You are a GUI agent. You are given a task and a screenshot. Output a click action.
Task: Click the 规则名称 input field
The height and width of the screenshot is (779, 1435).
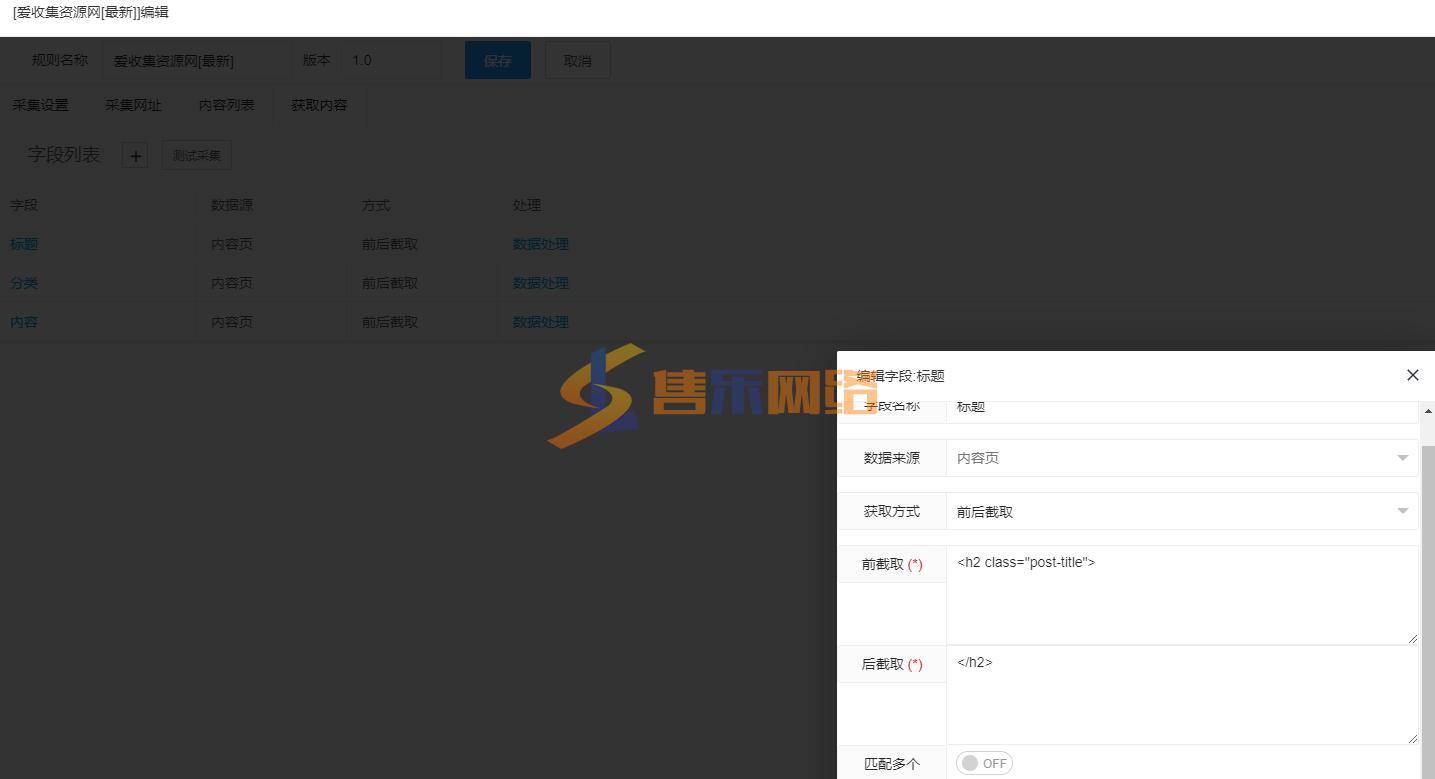[195, 60]
